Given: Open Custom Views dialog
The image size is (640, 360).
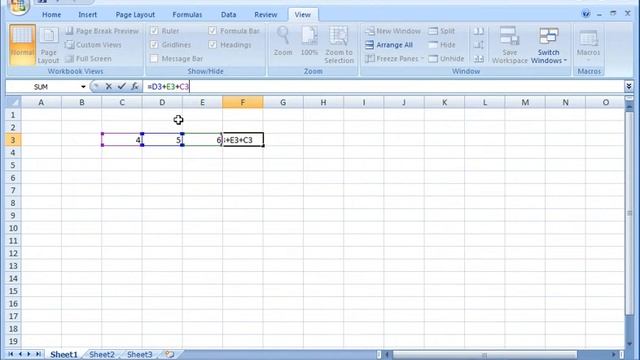Looking at the screenshot, I should pyautogui.click(x=93, y=45).
